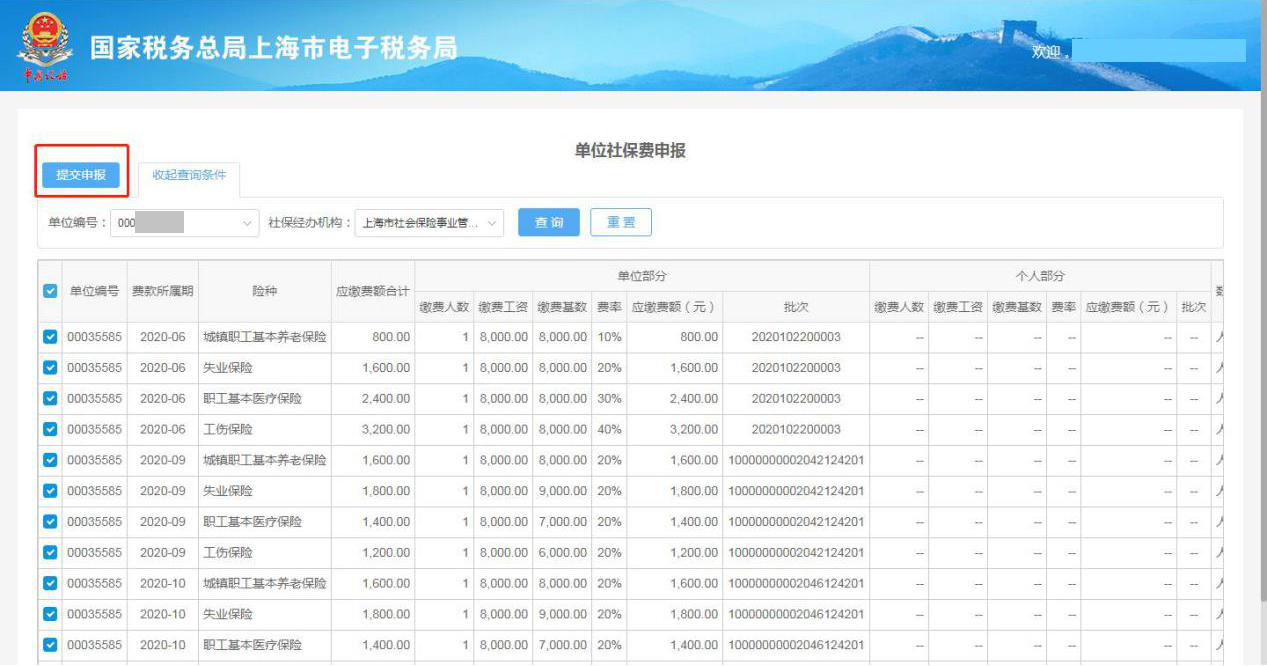Click the 费款所属期 column header
The width and height of the screenshot is (1267, 666).
tap(163, 291)
